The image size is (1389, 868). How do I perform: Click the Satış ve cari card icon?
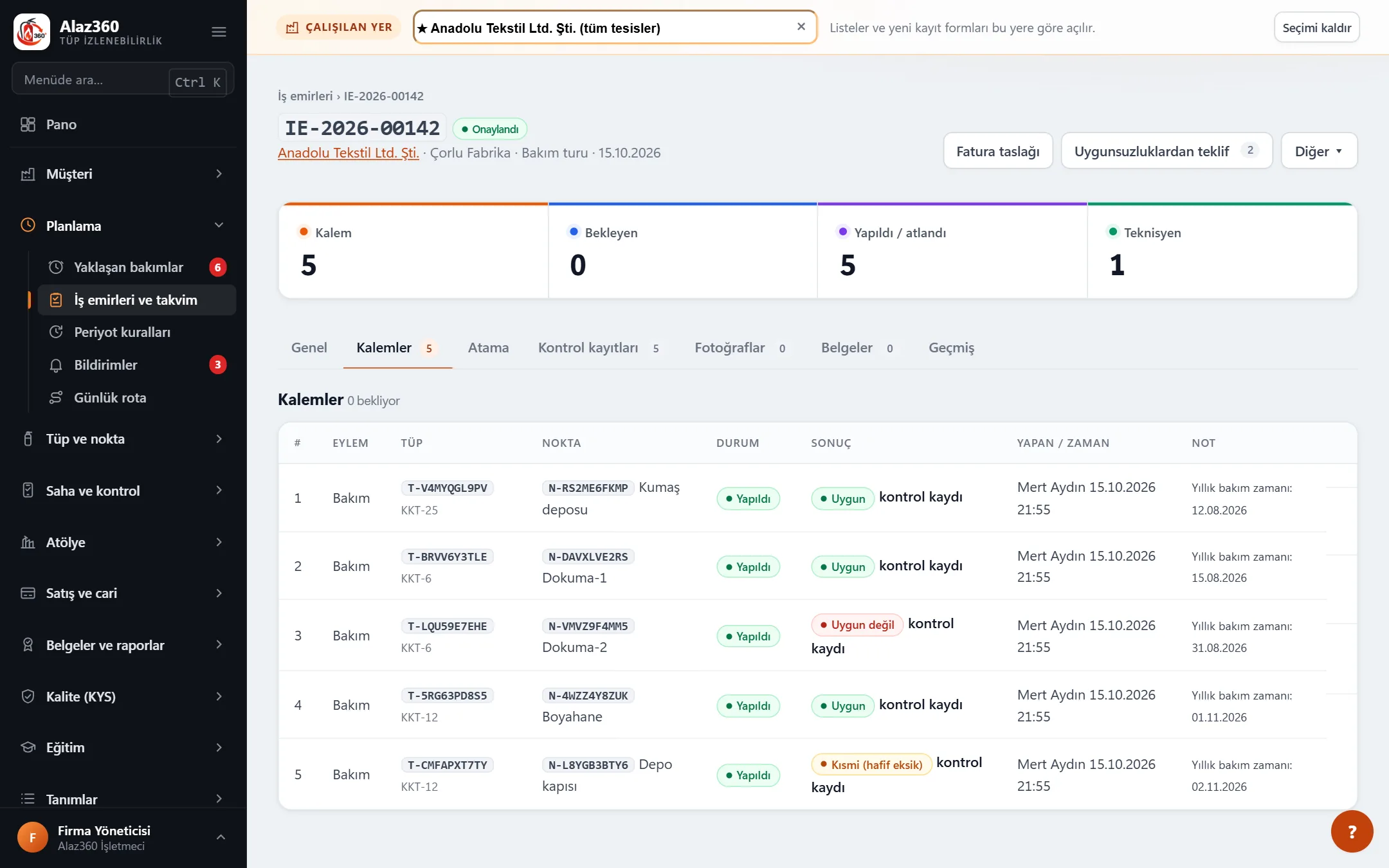click(x=28, y=593)
